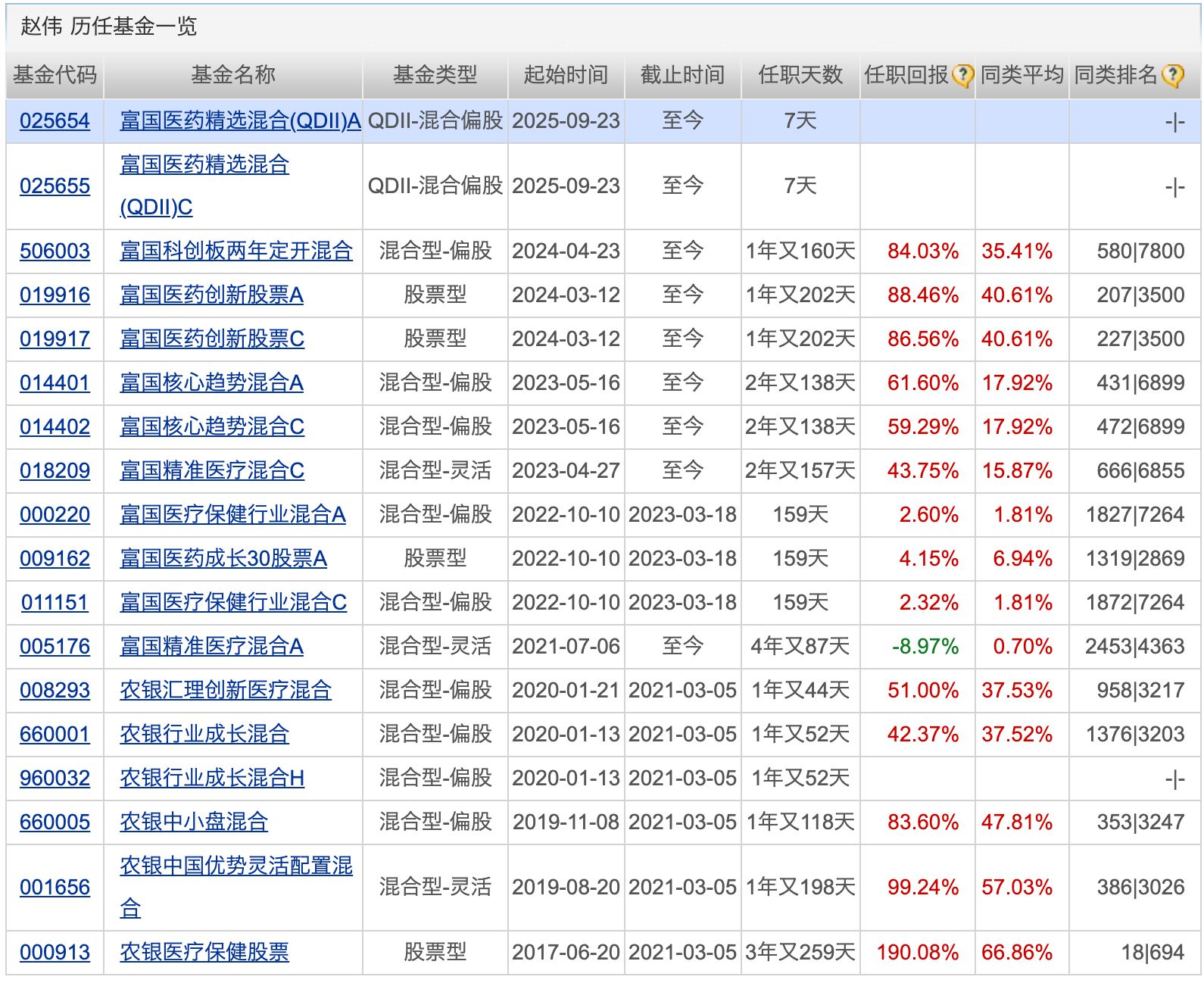Open 富国医药精选混合(QDII)A fund page
Screen dimensions: 1204x983
[240, 121]
